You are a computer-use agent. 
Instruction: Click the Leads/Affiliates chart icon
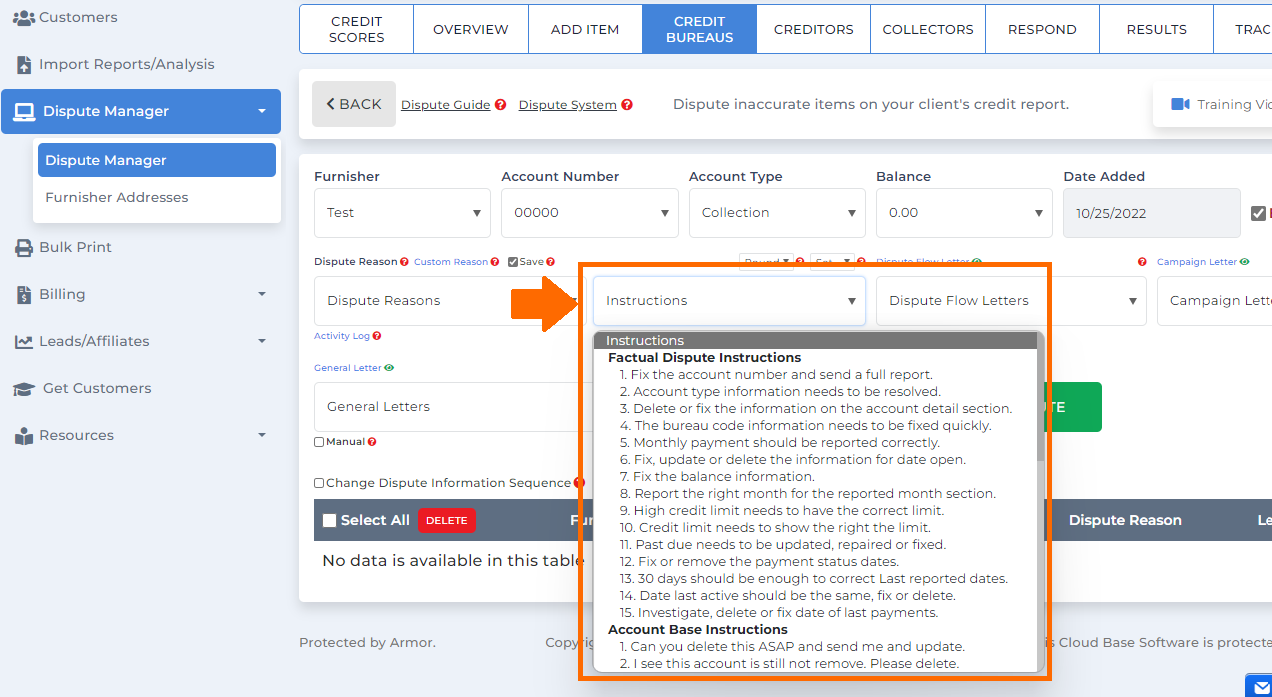point(23,341)
